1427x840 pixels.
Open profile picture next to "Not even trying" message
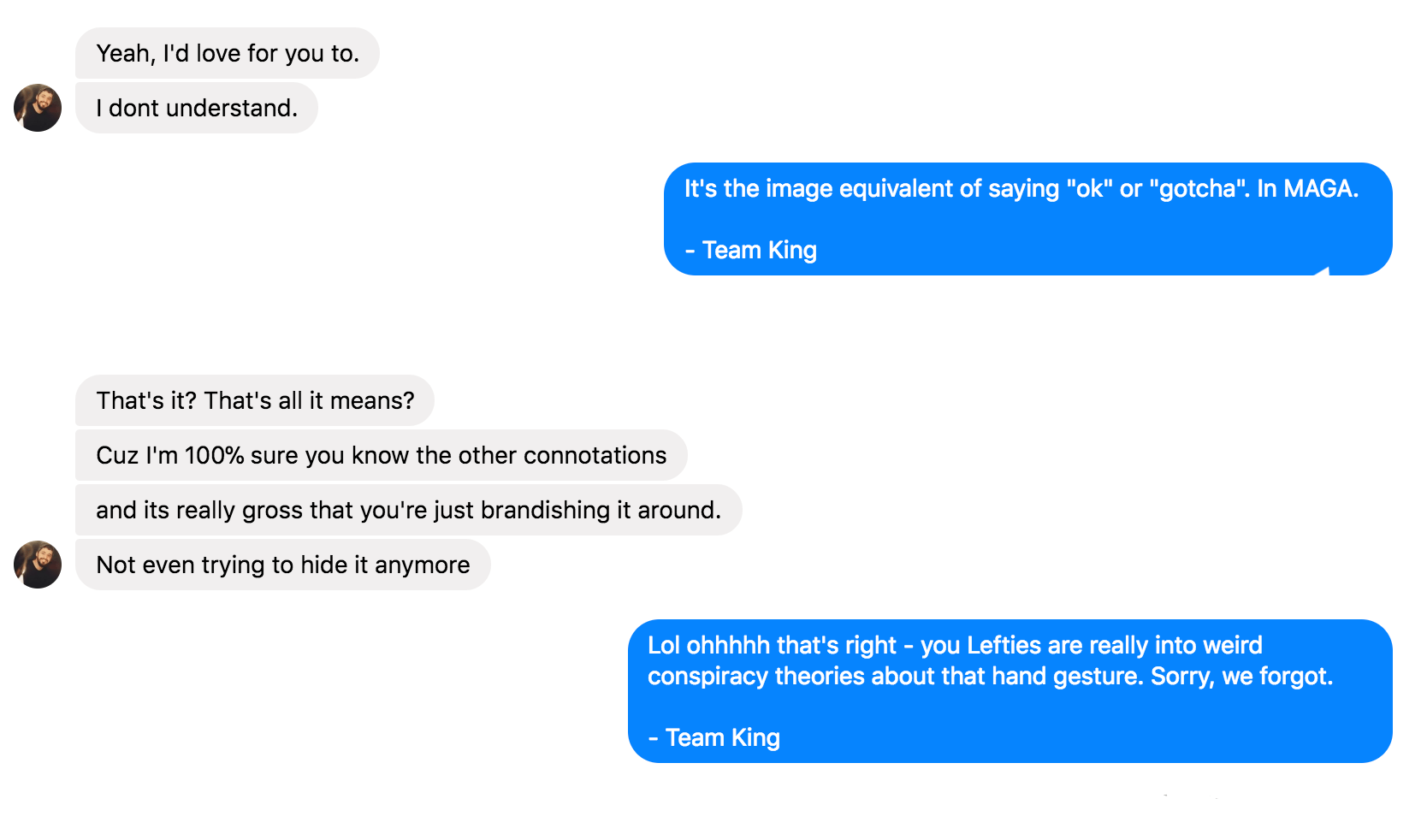click(38, 565)
